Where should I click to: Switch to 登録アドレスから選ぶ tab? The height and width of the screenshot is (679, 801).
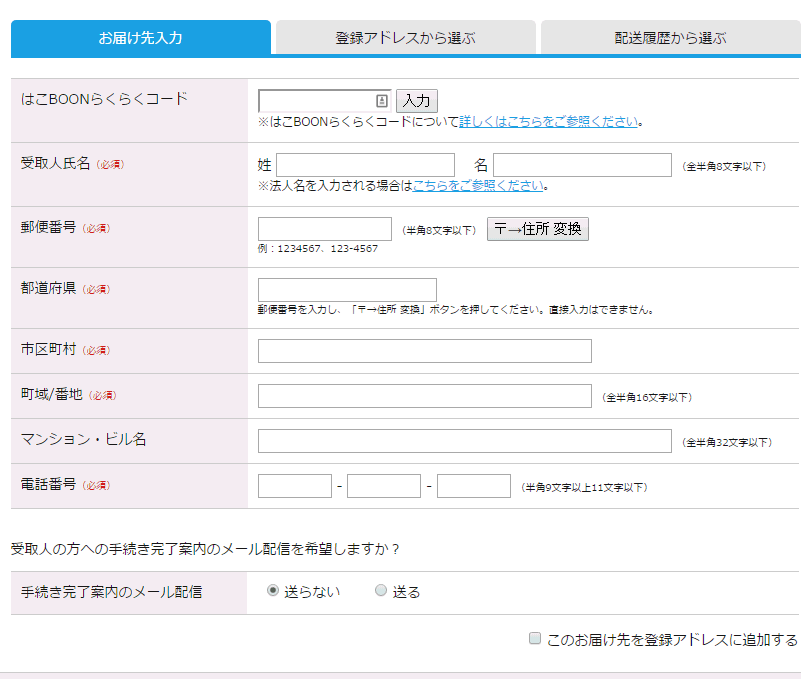[x=405, y=39]
